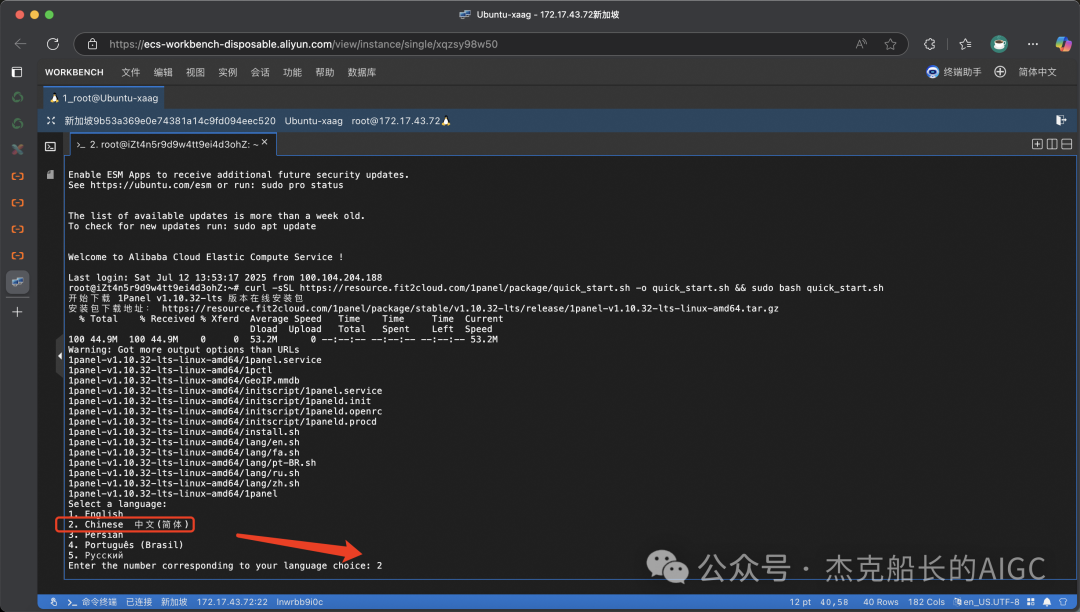Open the browser three-dot menu
This screenshot has width=1080, height=612.
(x=1032, y=44)
